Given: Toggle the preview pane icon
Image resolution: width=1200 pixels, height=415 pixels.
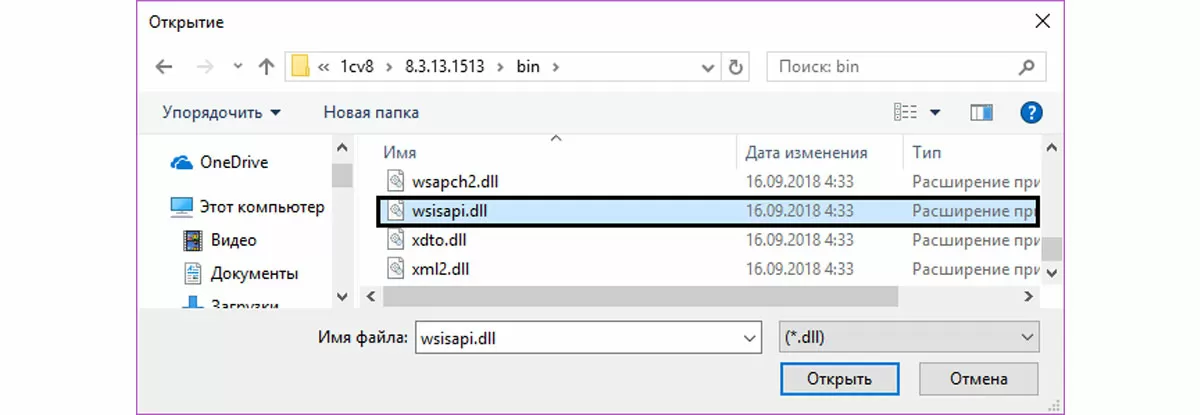Looking at the screenshot, I should (980, 112).
